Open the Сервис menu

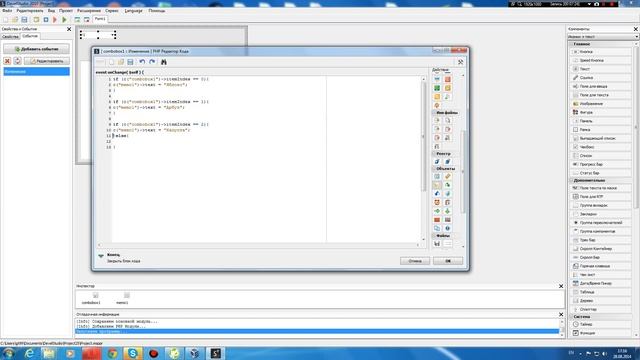pyautogui.click(x=112, y=11)
